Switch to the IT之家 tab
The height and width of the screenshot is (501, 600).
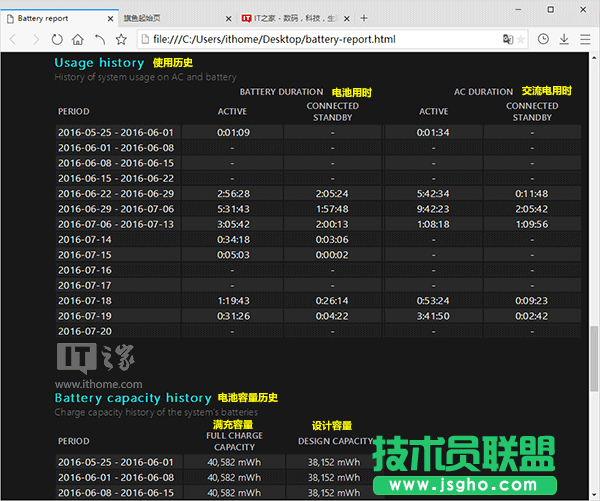pyautogui.click(x=290, y=18)
